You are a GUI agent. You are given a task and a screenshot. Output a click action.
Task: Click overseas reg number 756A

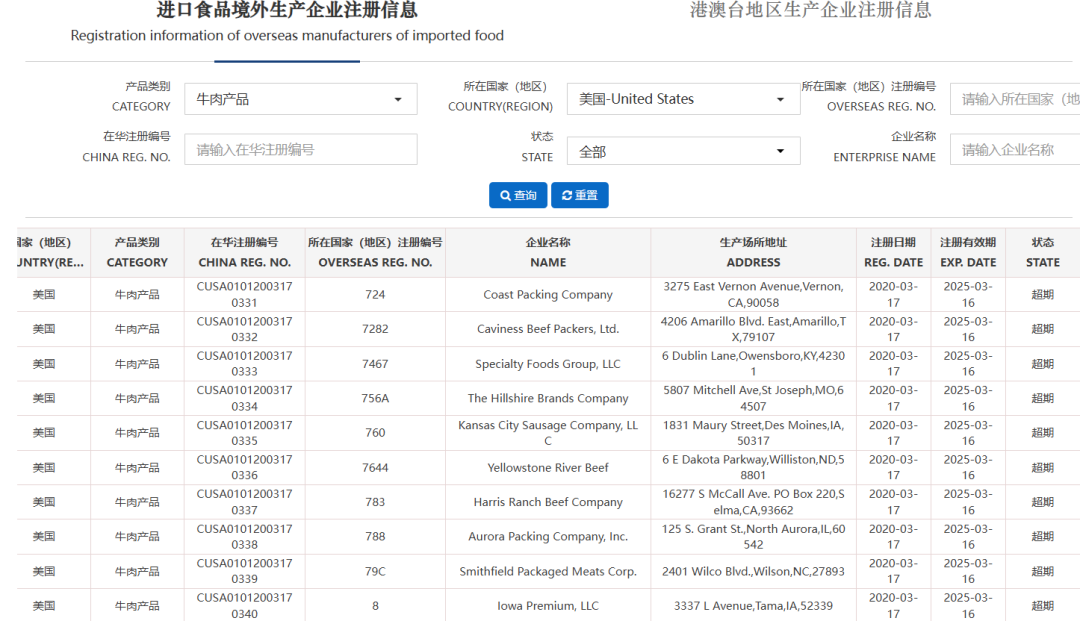coord(375,399)
